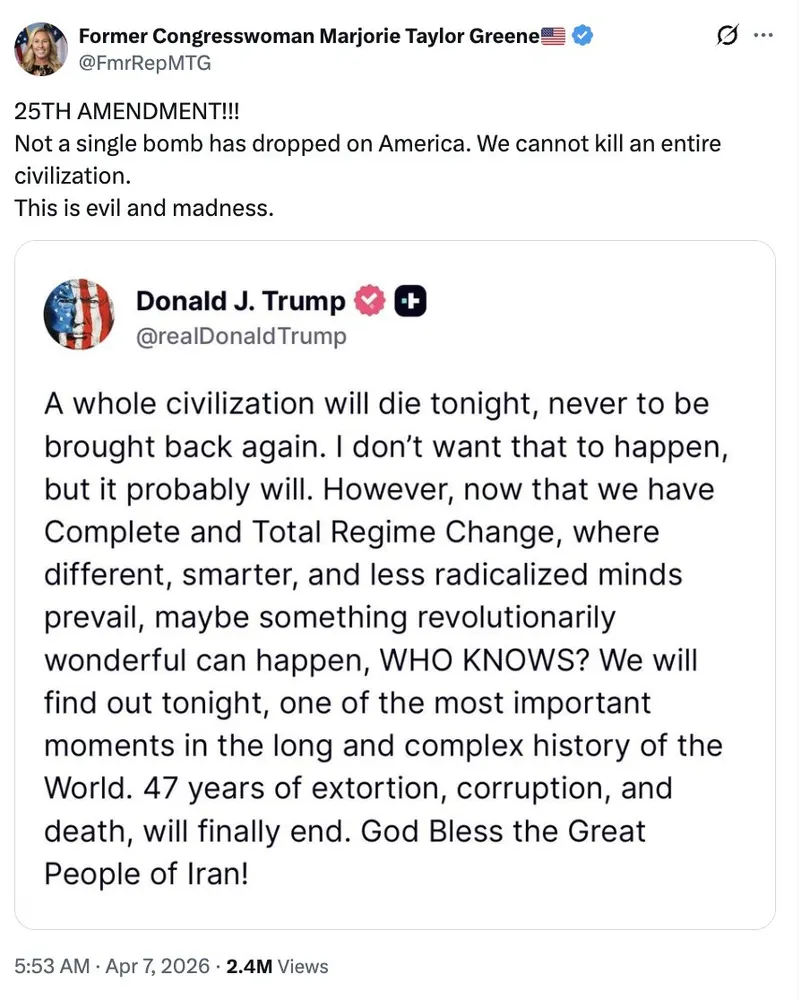Open the three-dot More options menu
801x1000 pixels.
(763, 36)
